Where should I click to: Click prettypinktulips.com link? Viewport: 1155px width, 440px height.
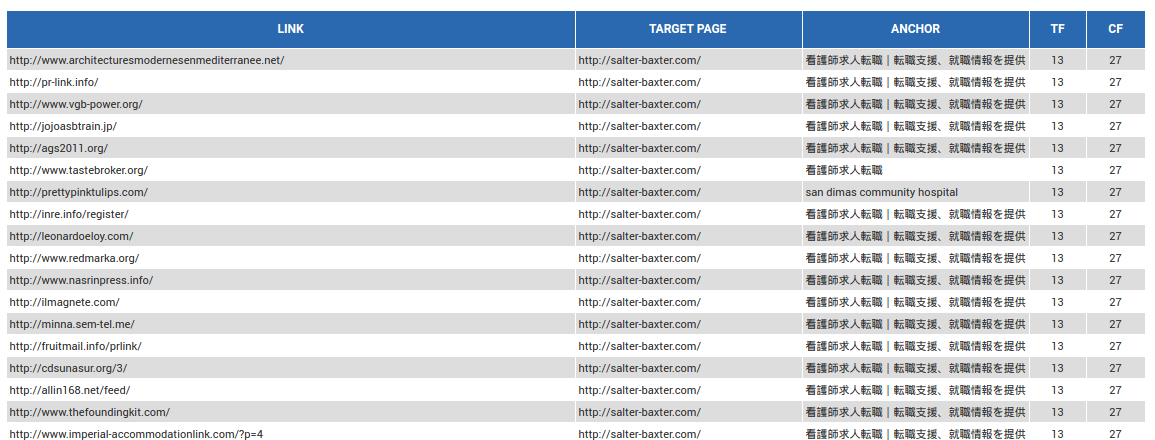(78, 192)
